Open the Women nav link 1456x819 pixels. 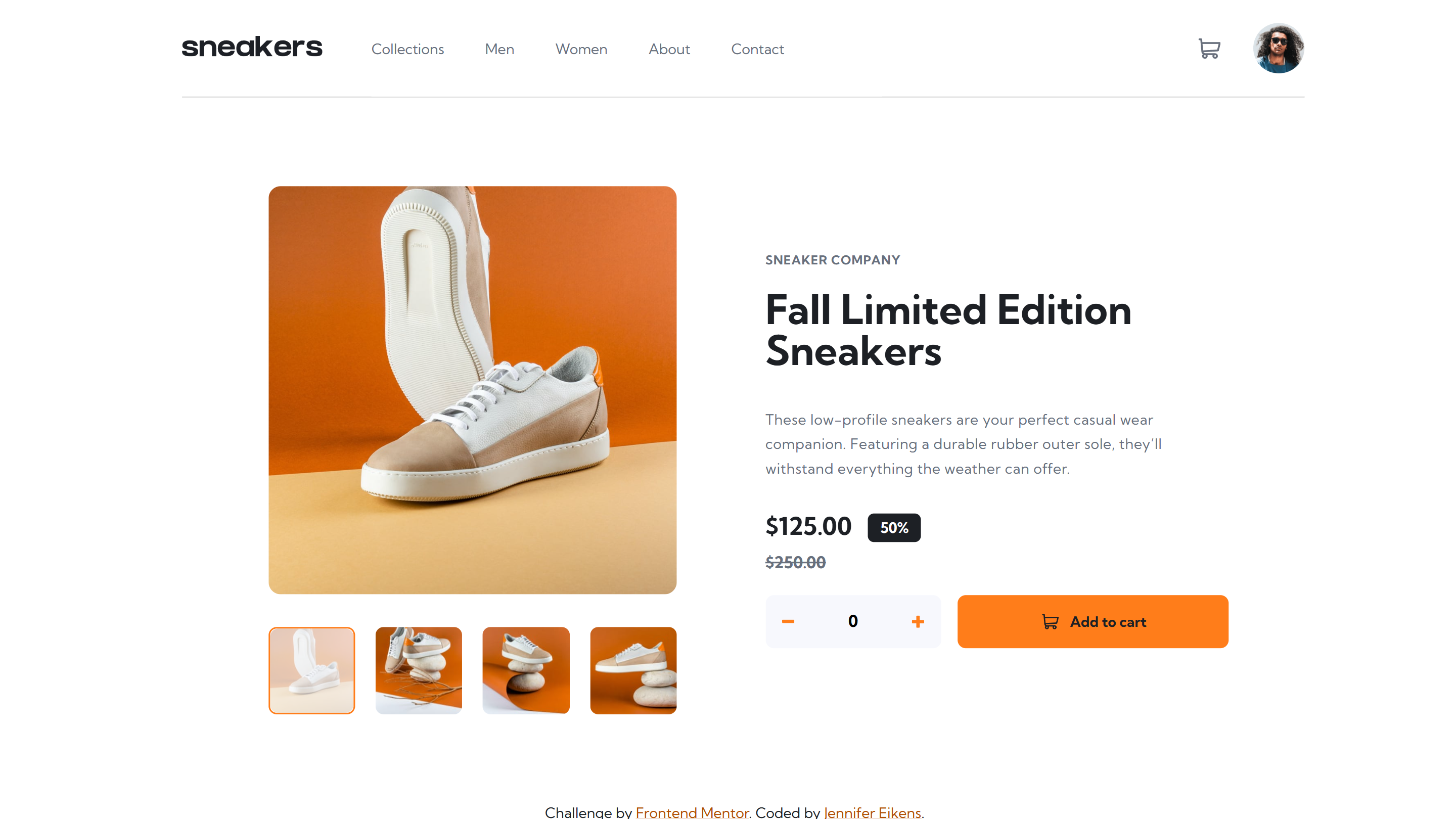tap(581, 49)
